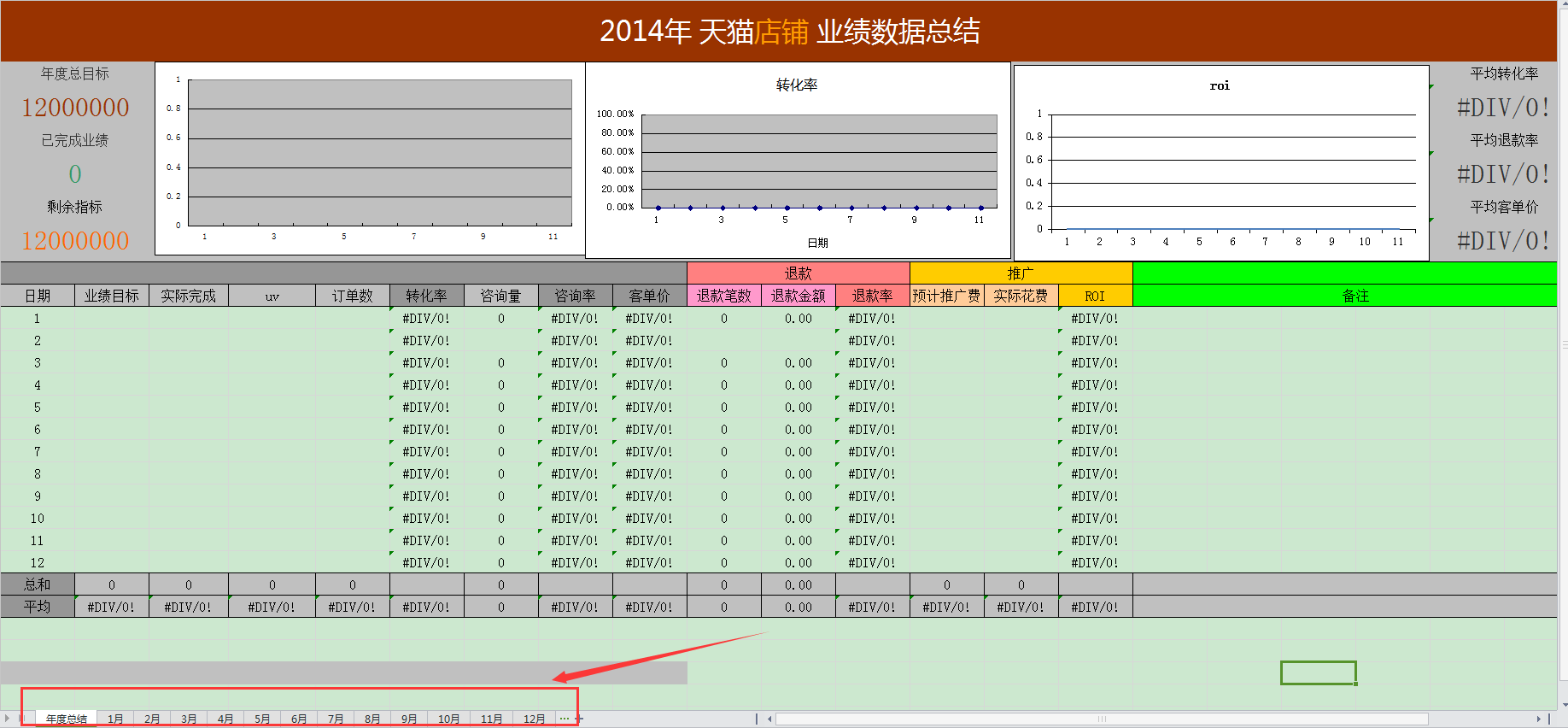This screenshot has height=728, width=1568.
Task: Click the 日期 column header
Action: click(38, 296)
